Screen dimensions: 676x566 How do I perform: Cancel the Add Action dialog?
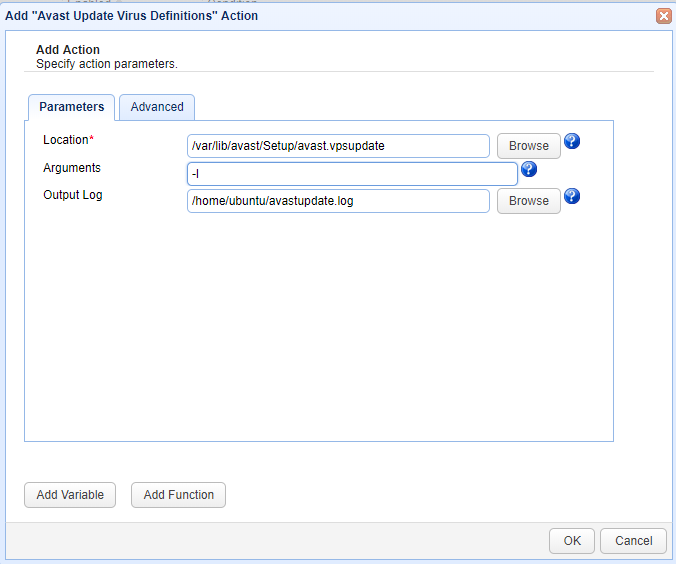(633, 541)
